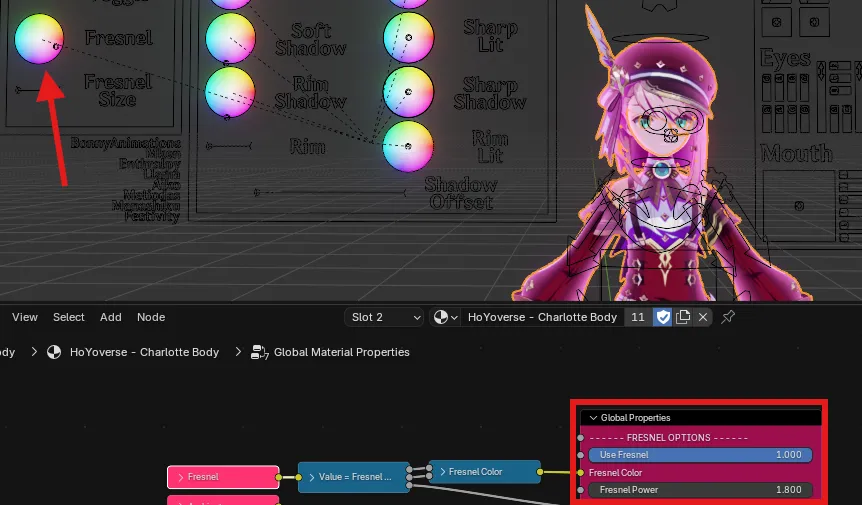Click the FRESNEL OPTIONS header socket
Screen dimensions: 862x506
581,438
